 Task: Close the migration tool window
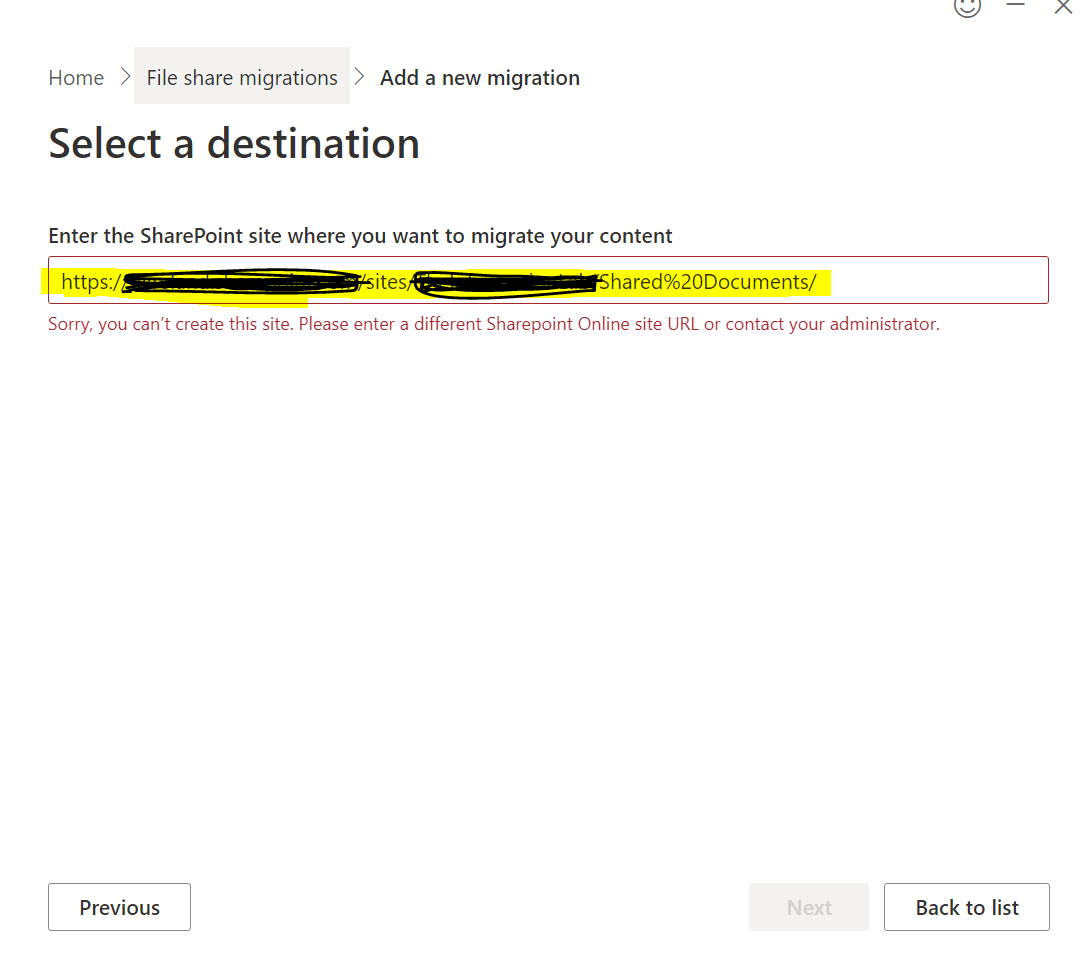coord(1063,6)
